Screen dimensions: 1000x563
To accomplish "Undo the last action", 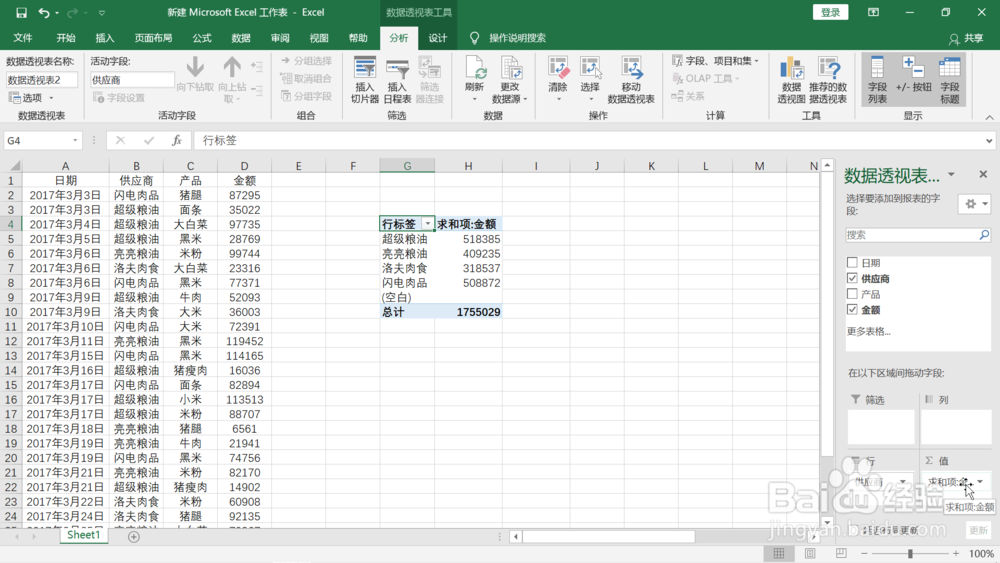I will [43, 12].
